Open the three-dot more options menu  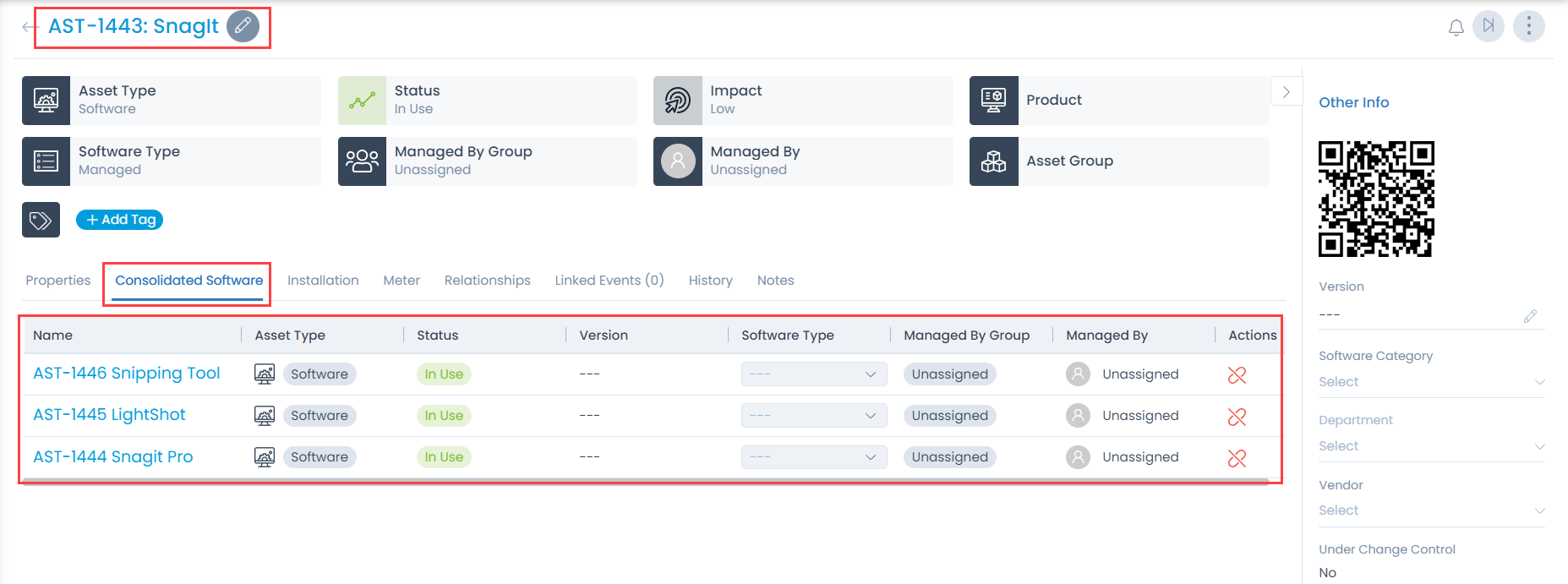[x=1528, y=26]
